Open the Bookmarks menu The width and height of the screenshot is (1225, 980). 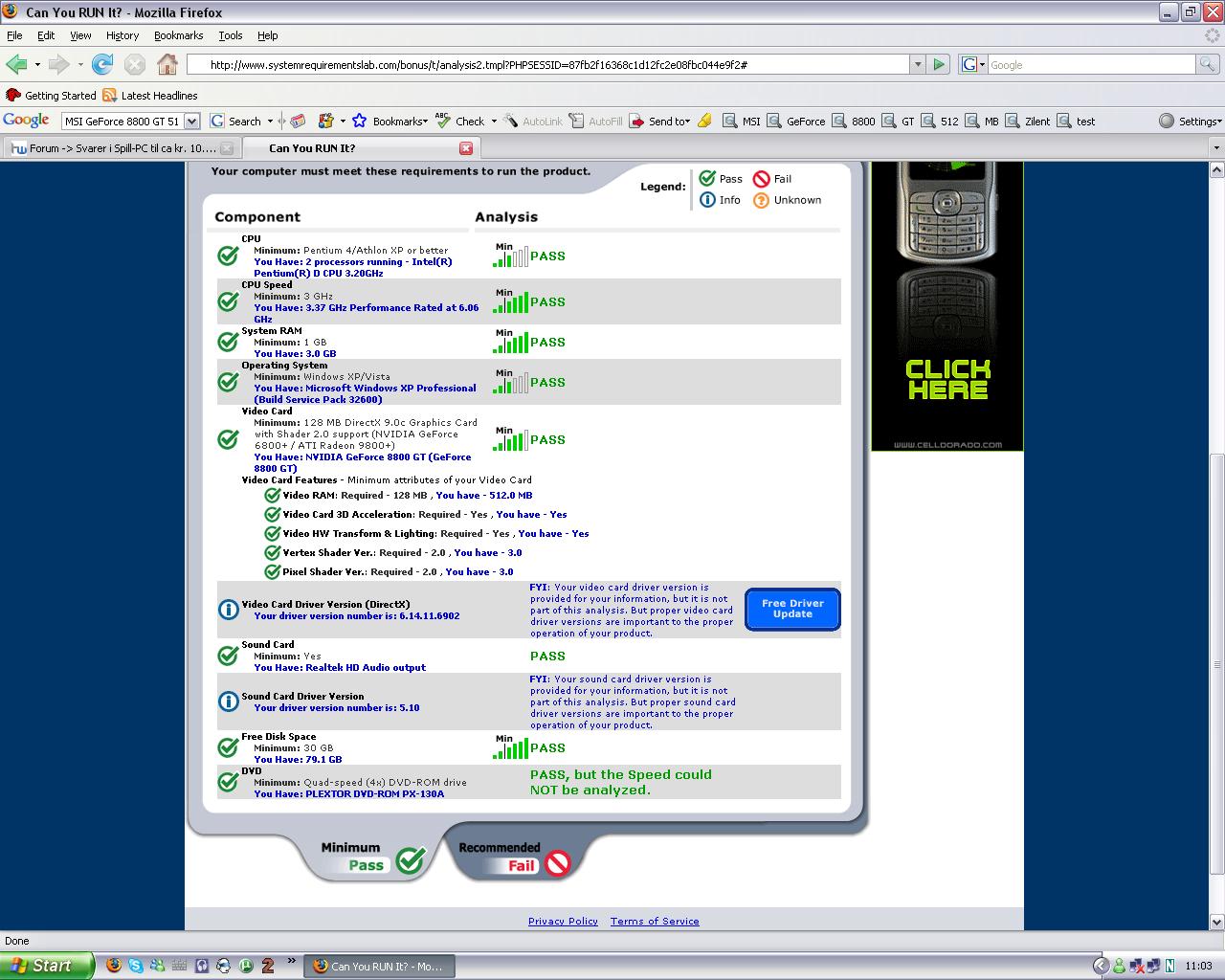178,35
